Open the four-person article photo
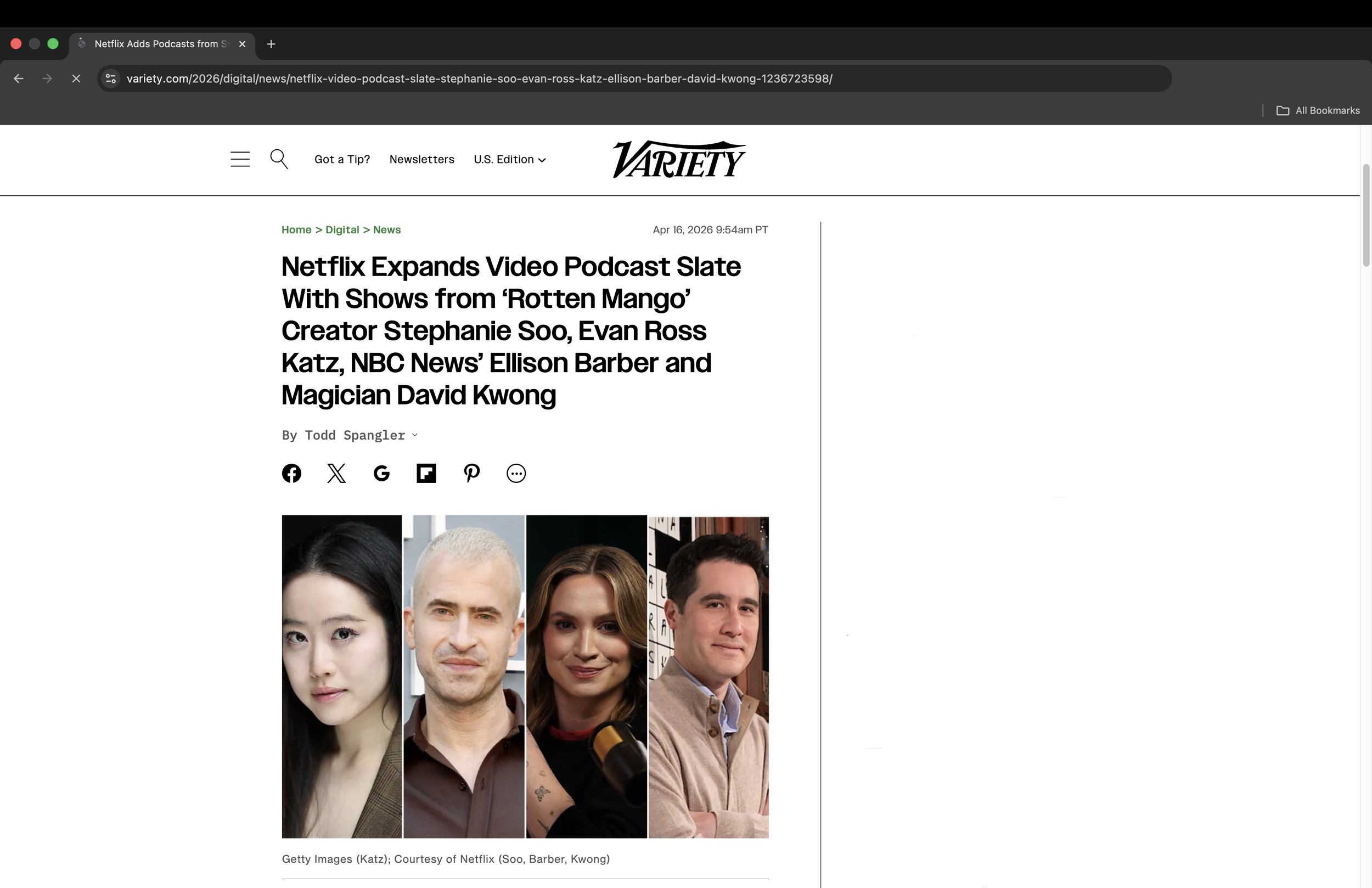Viewport: 1372px width, 888px height. tap(525, 676)
